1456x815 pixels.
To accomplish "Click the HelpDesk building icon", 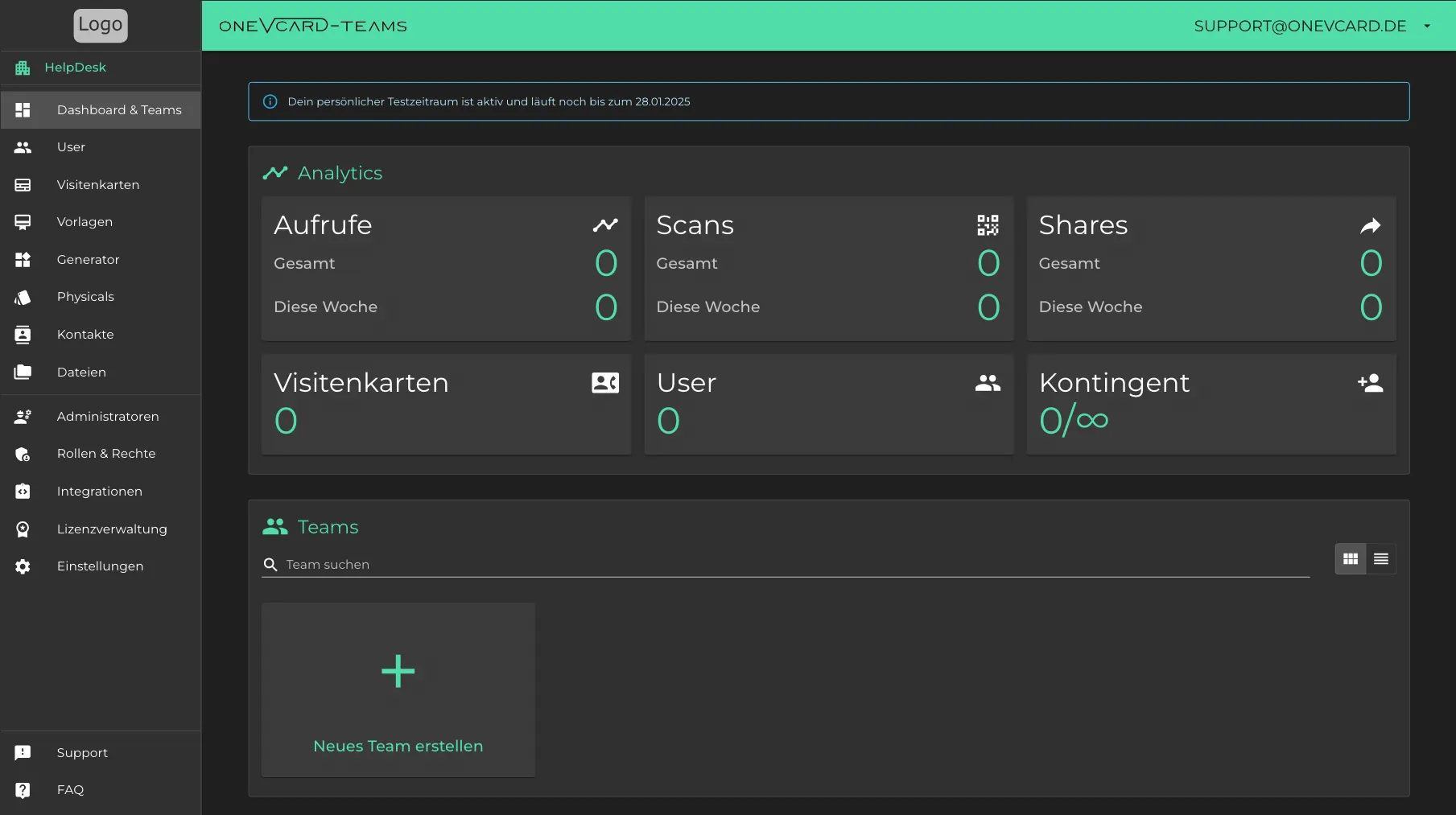I will tap(23, 68).
